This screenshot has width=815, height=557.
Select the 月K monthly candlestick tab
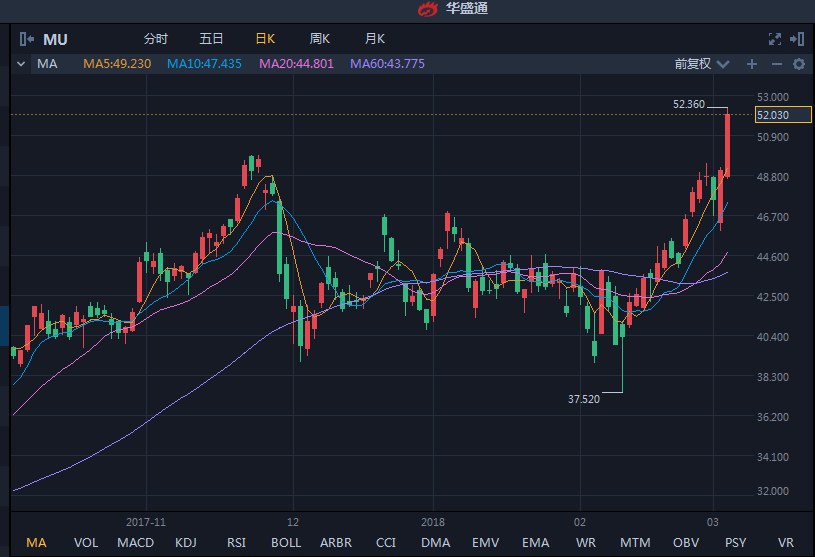[375, 39]
